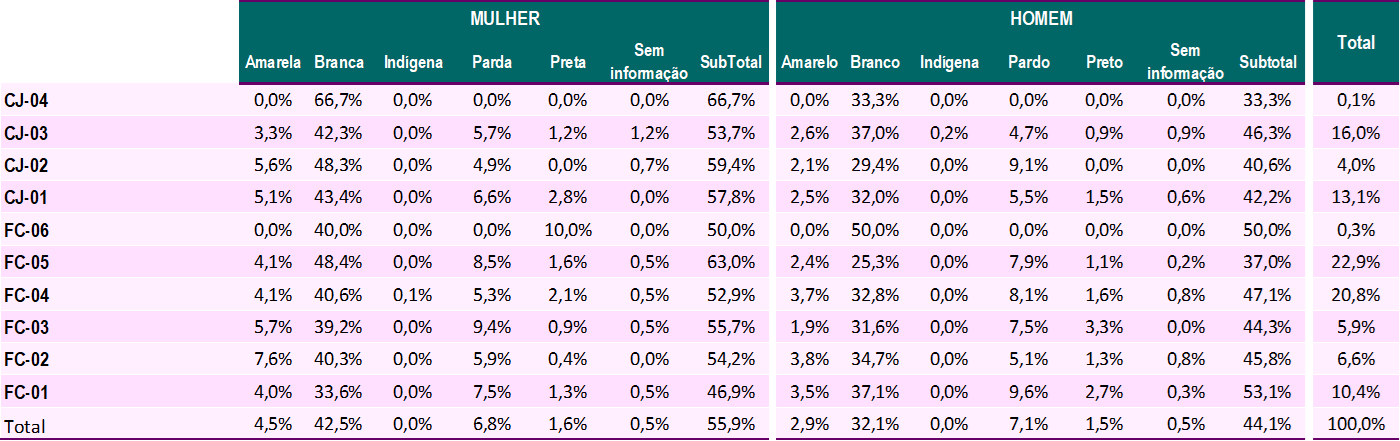Click the Amarela column header

point(273,62)
